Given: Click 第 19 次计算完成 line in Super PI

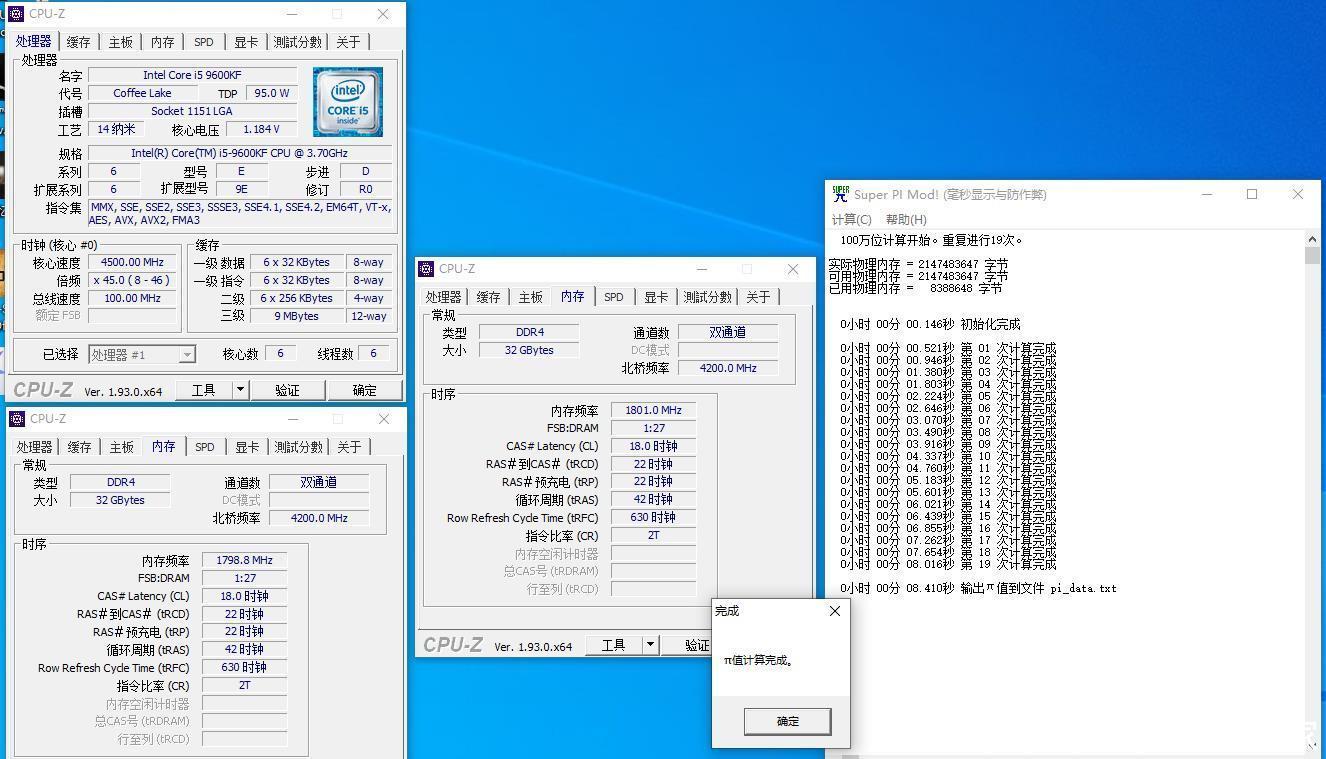Looking at the screenshot, I should 948,564.
